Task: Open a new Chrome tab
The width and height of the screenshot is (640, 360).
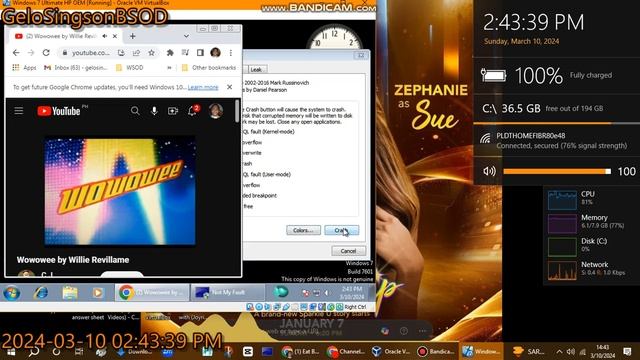Action: 133,36
